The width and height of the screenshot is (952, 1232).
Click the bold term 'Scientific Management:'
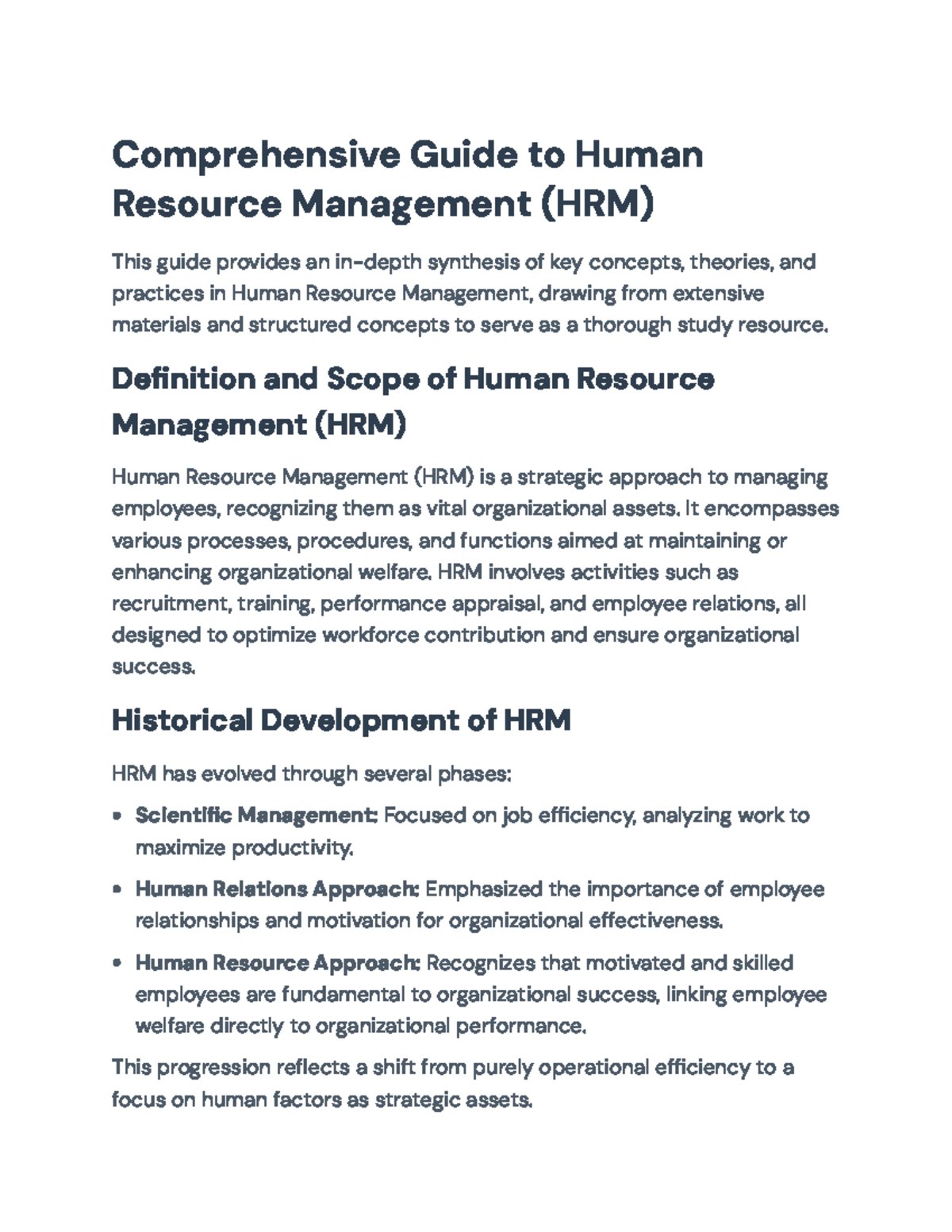click(x=256, y=816)
